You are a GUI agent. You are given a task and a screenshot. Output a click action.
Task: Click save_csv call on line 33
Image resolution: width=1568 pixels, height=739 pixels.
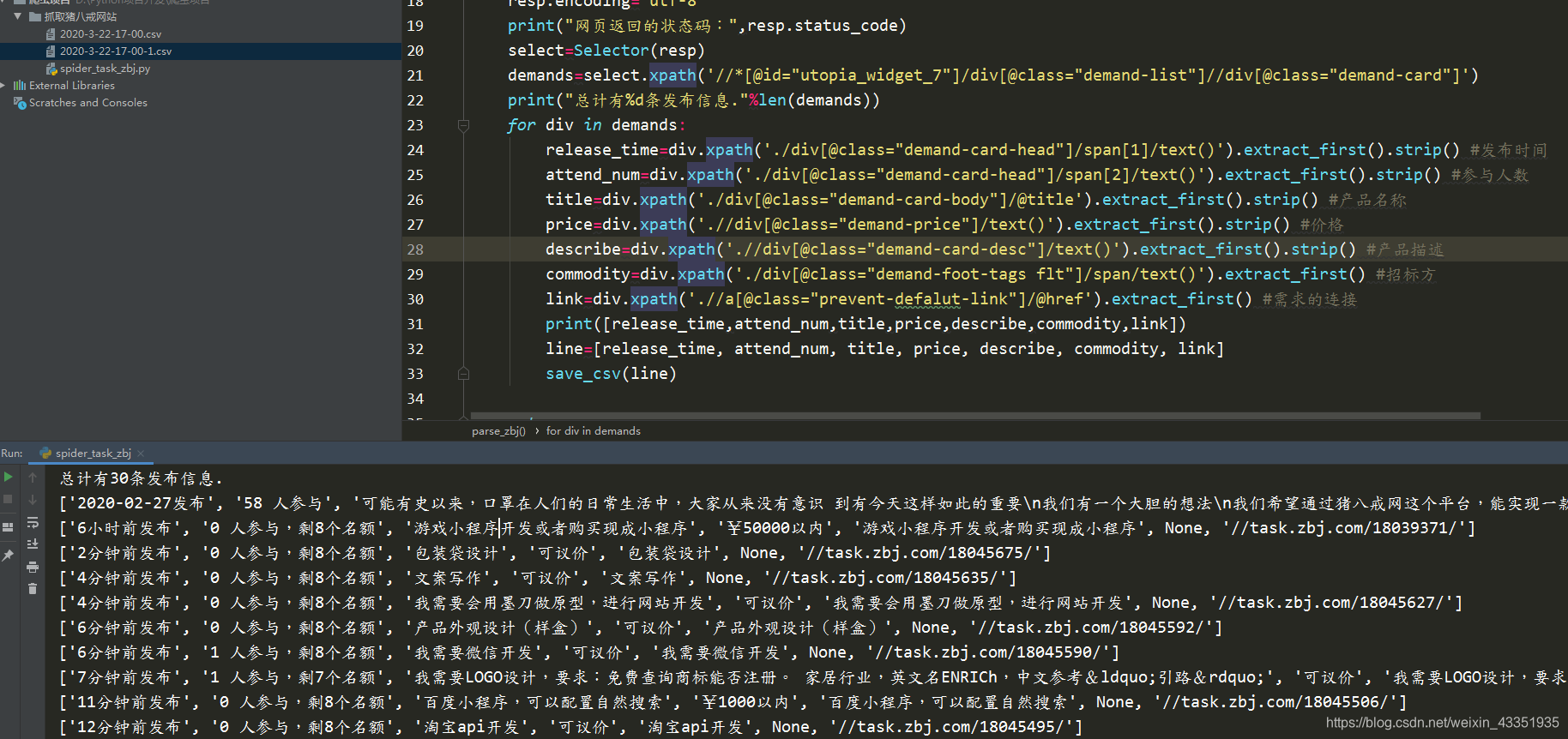pyautogui.click(x=611, y=374)
